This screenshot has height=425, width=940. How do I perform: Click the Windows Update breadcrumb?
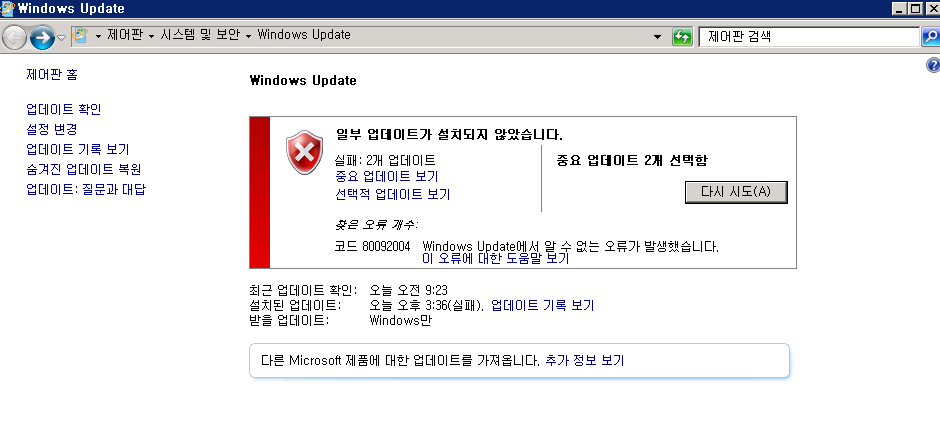[x=304, y=35]
